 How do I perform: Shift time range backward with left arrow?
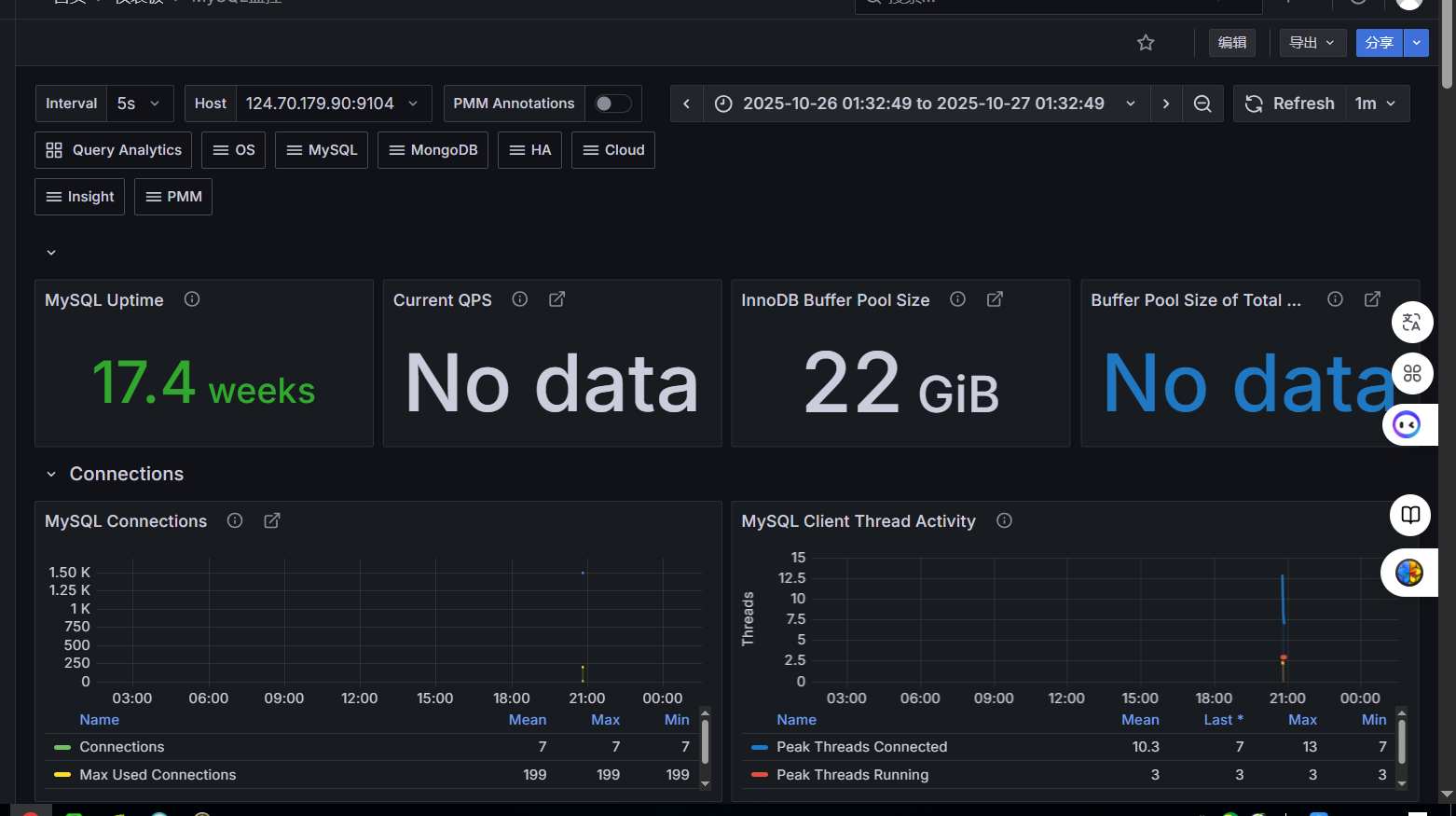[x=686, y=104]
